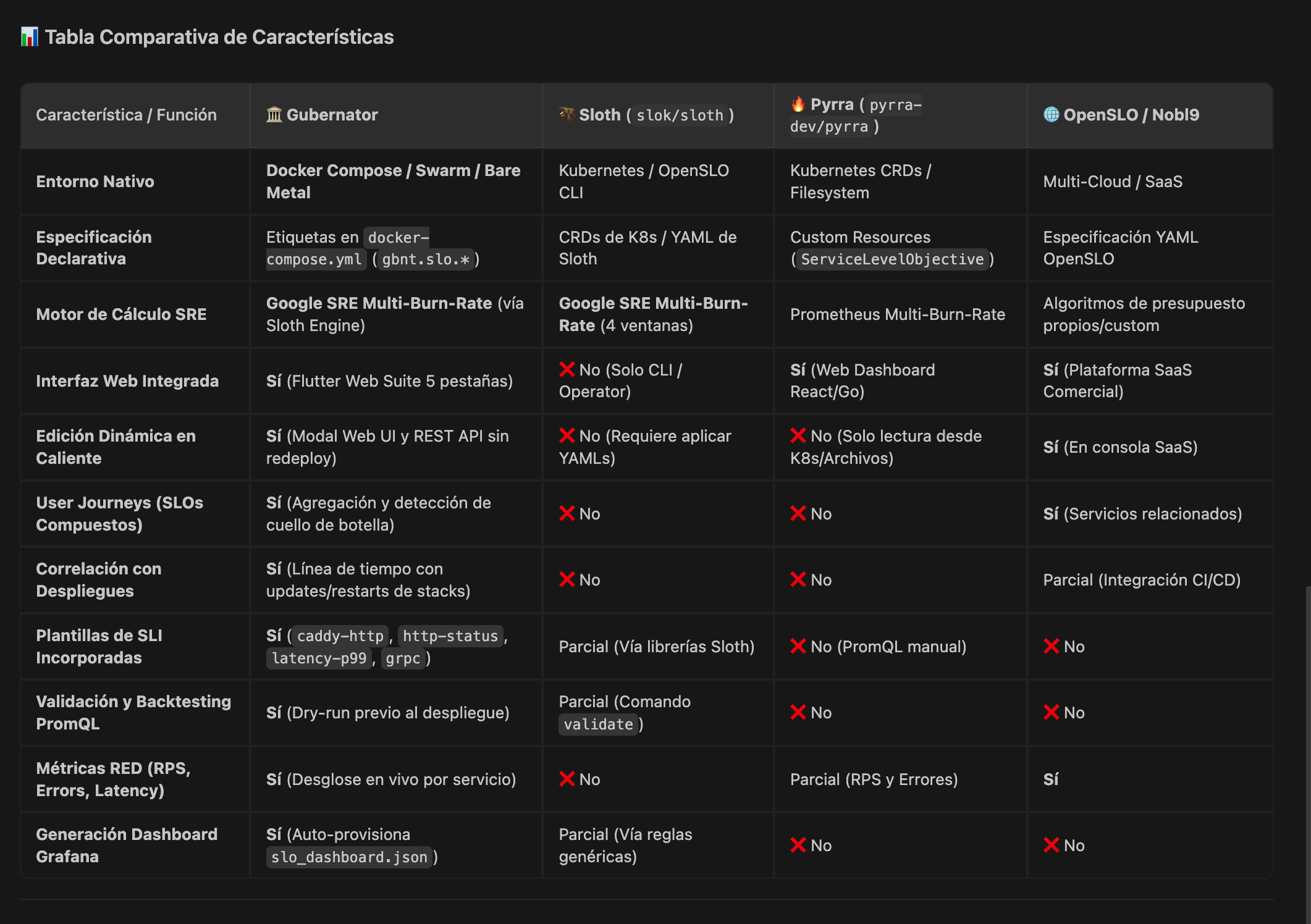
Task: Click the "Especificación Declarativa" row label
Action: coord(94,248)
